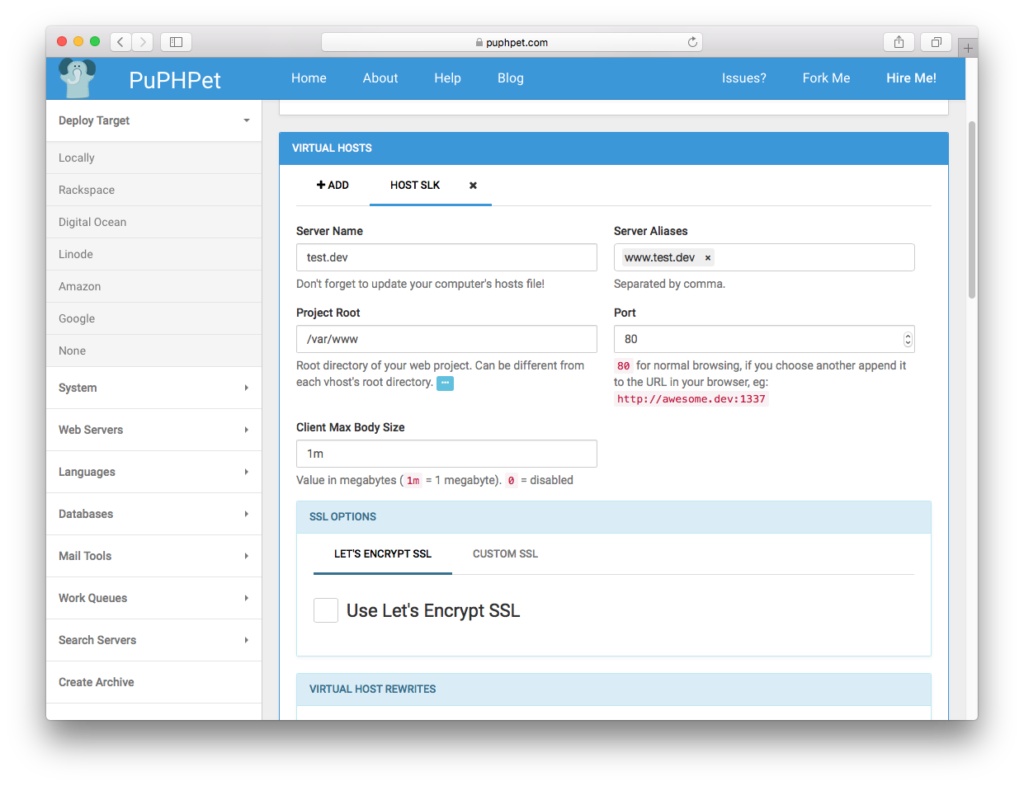Select the Rackspace deploy target
1024x786 pixels.
(x=154, y=190)
